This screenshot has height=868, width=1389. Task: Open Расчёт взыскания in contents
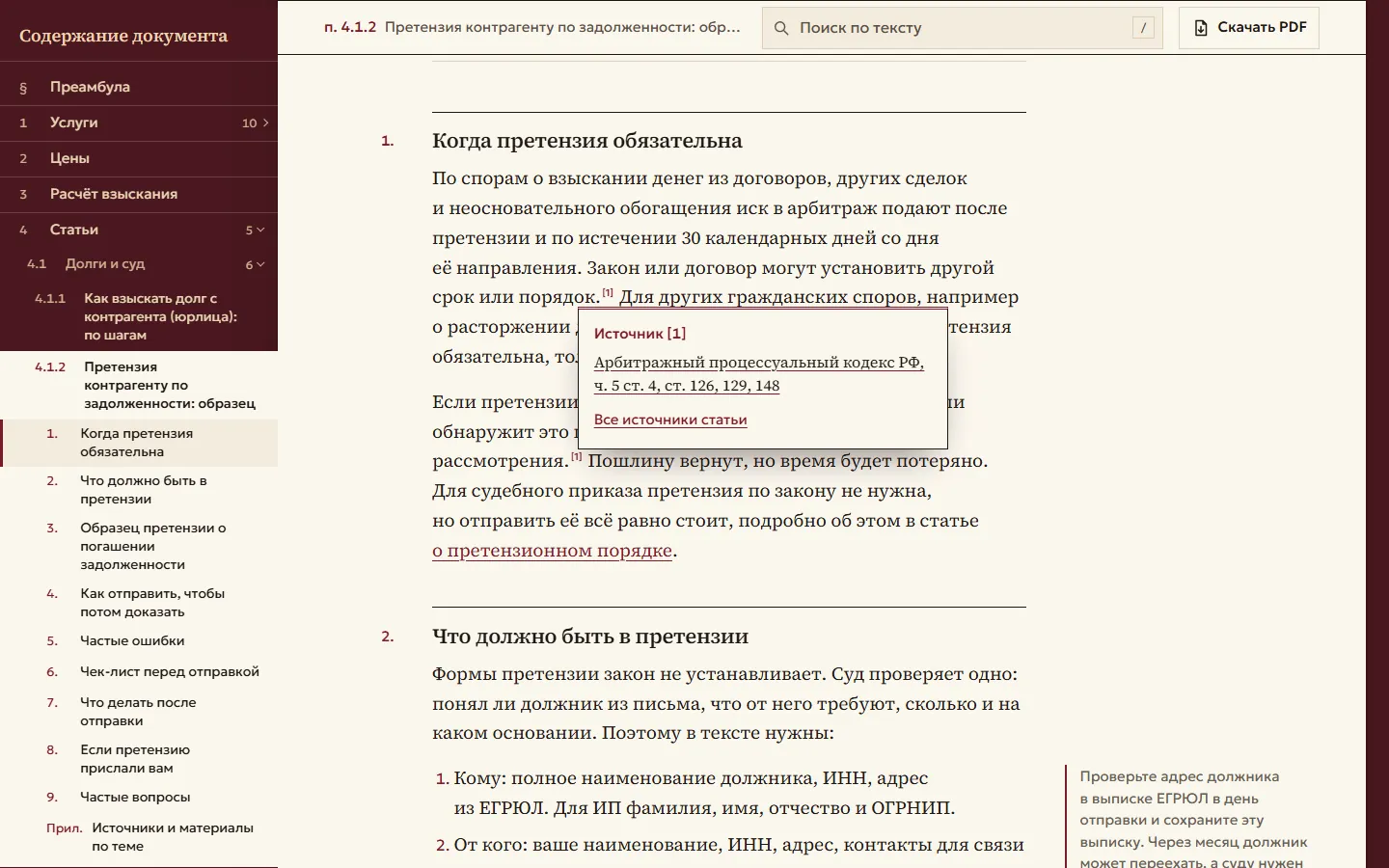point(139,194)
